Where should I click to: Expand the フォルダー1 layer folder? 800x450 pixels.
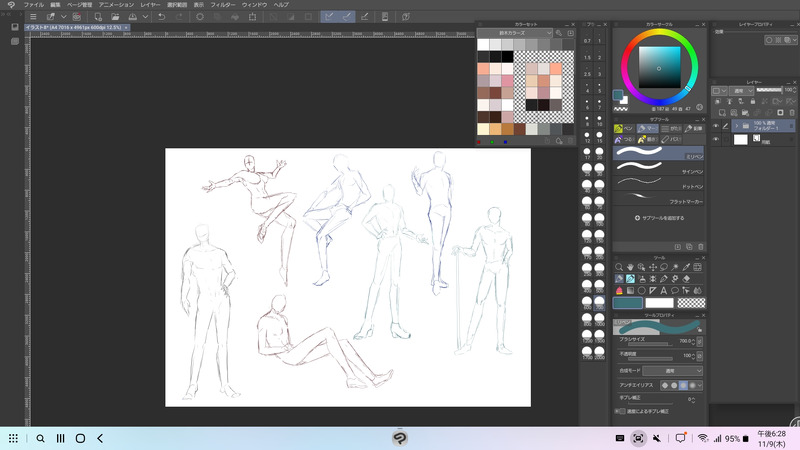(736, 126)
